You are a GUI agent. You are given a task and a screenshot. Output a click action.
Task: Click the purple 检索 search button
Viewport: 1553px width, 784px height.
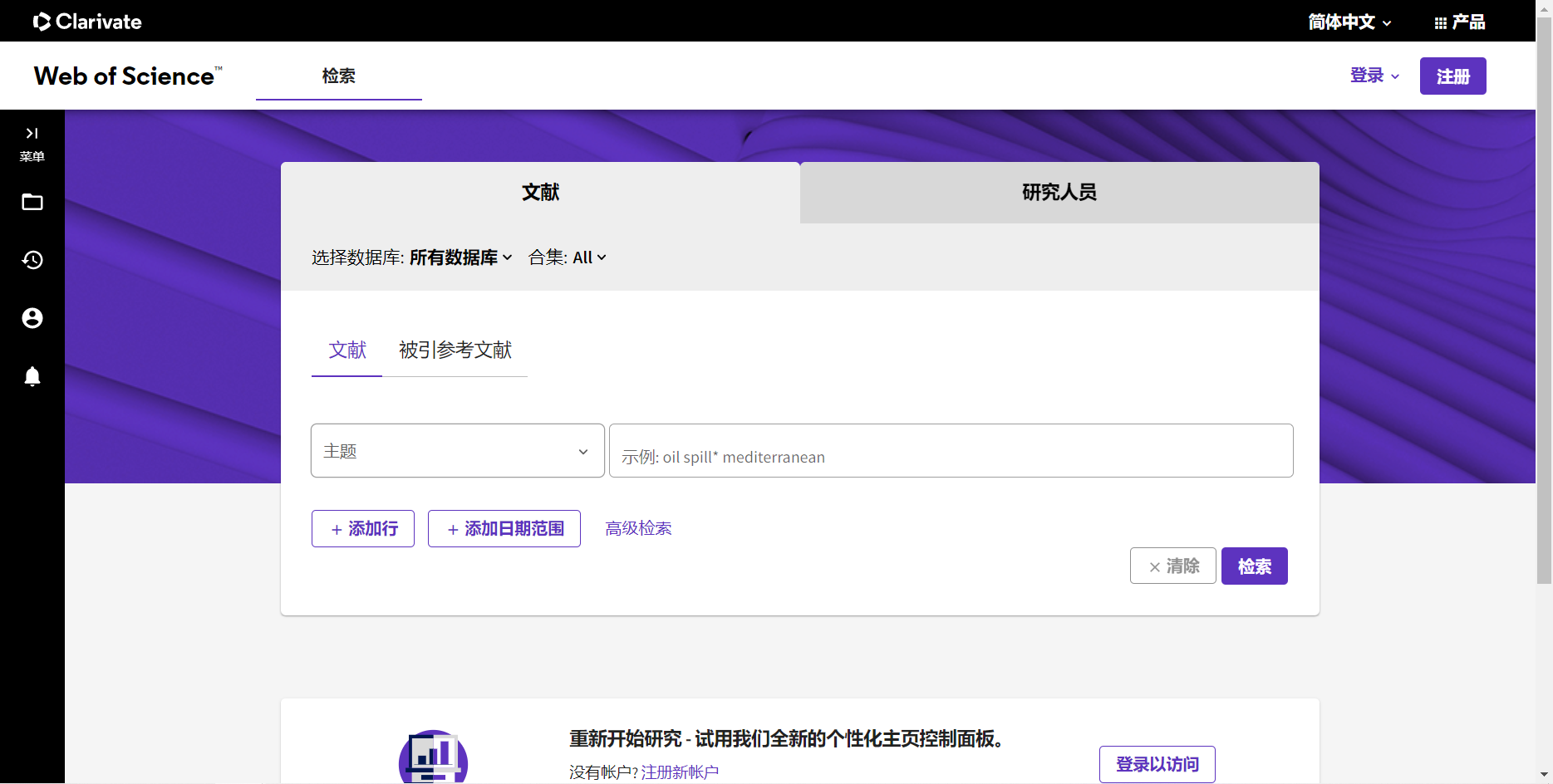point(1255,566)
